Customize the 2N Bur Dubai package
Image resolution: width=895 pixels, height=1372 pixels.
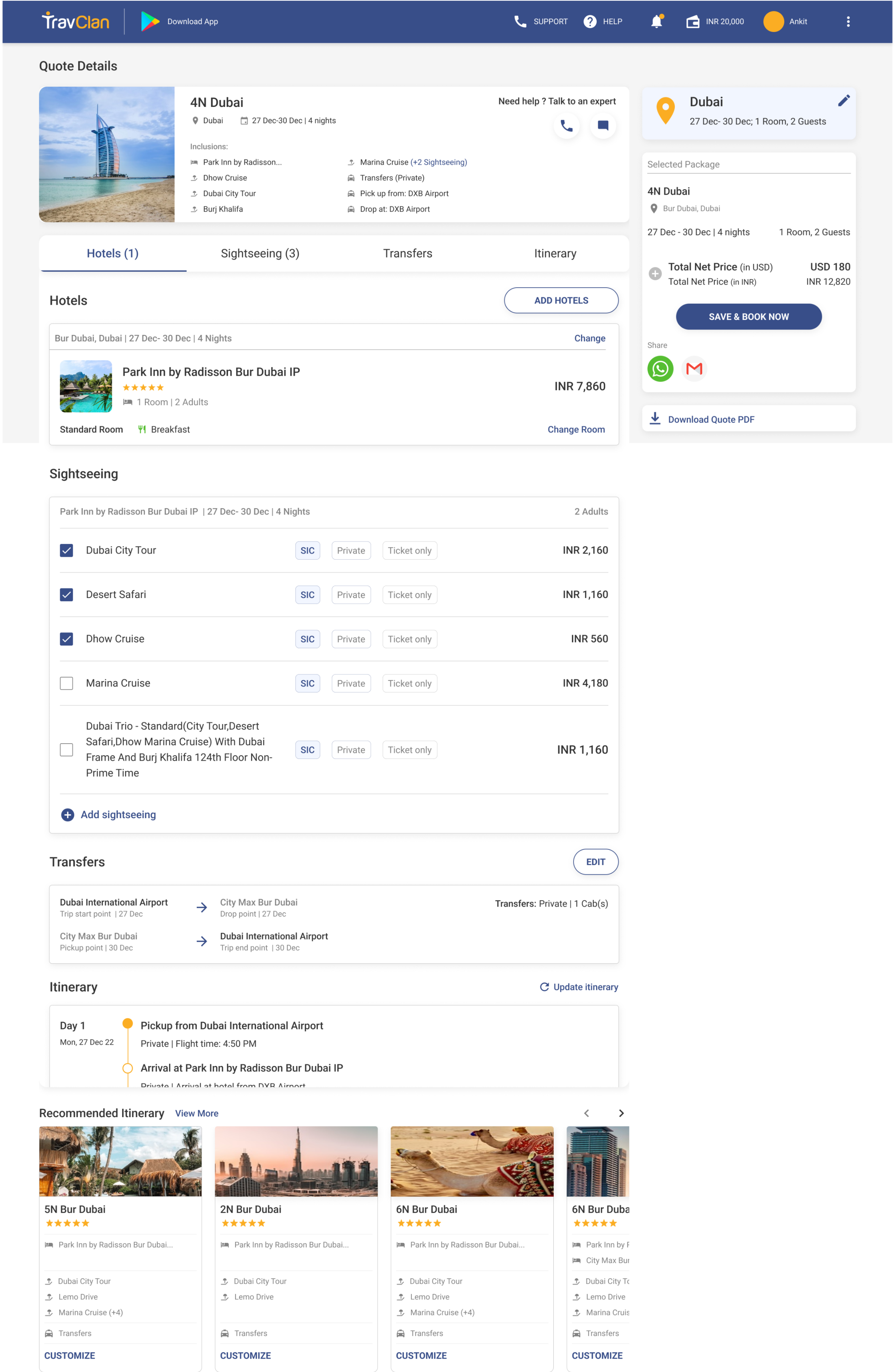(246, 1355)
